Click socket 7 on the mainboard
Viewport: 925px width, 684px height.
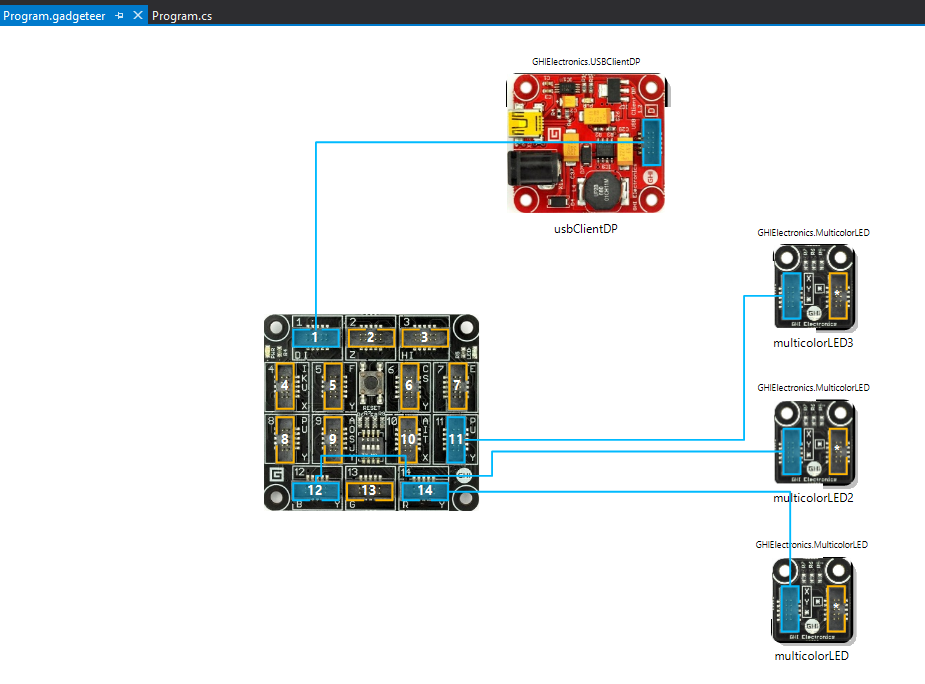point(457,385)
